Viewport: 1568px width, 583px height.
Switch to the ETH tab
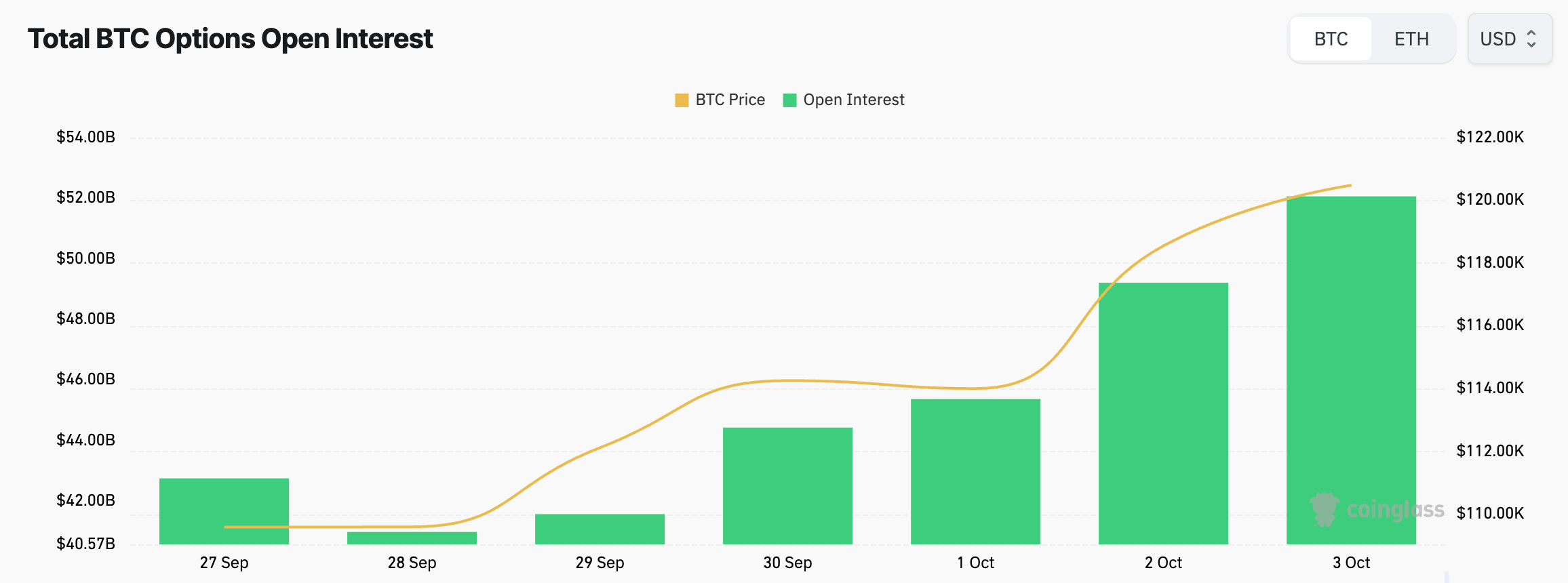pyautogui.click(x=1411, y=39)
